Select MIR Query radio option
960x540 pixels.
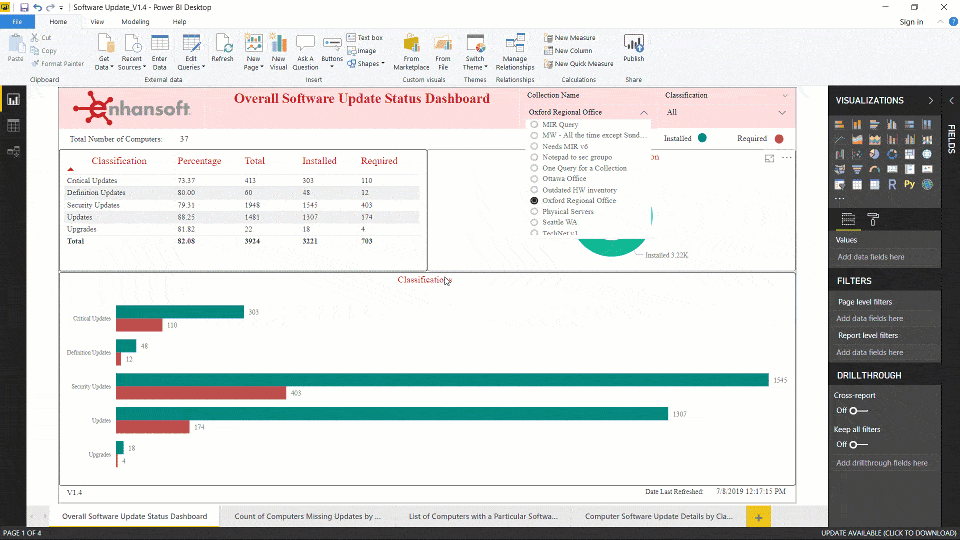(x=534, y=124)
